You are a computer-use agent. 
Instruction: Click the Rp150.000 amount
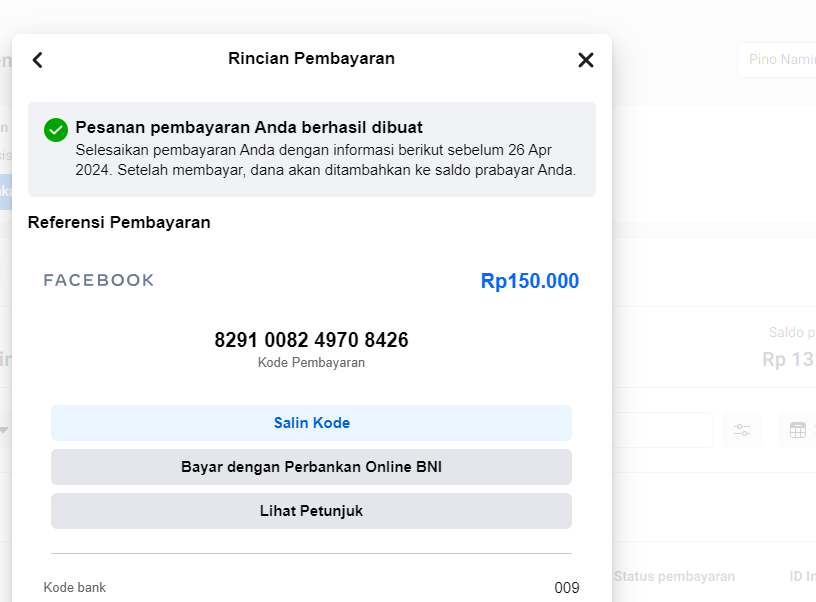point(529,281)
